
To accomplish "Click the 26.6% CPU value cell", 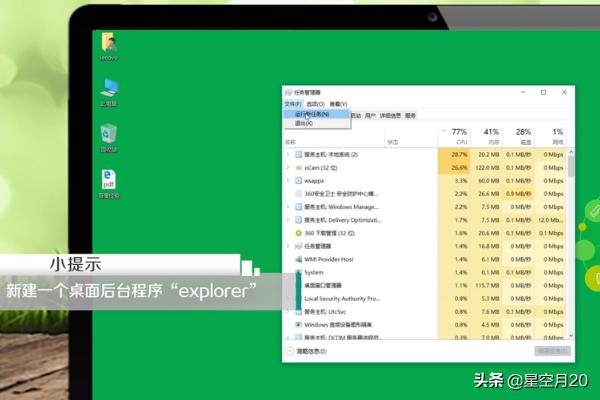I will pos(454,168).
